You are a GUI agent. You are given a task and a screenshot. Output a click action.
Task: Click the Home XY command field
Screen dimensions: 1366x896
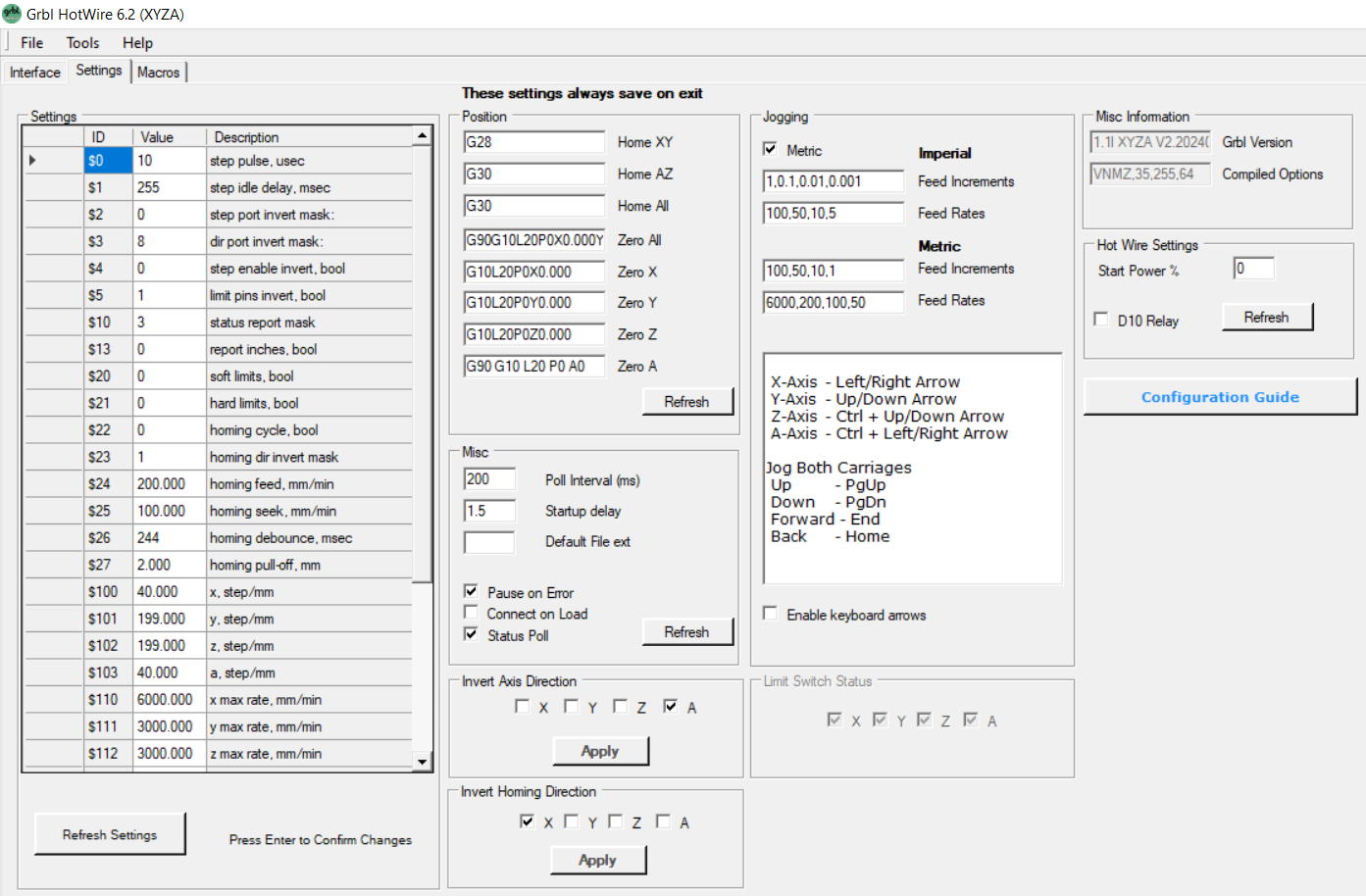(x=533, y=142)
